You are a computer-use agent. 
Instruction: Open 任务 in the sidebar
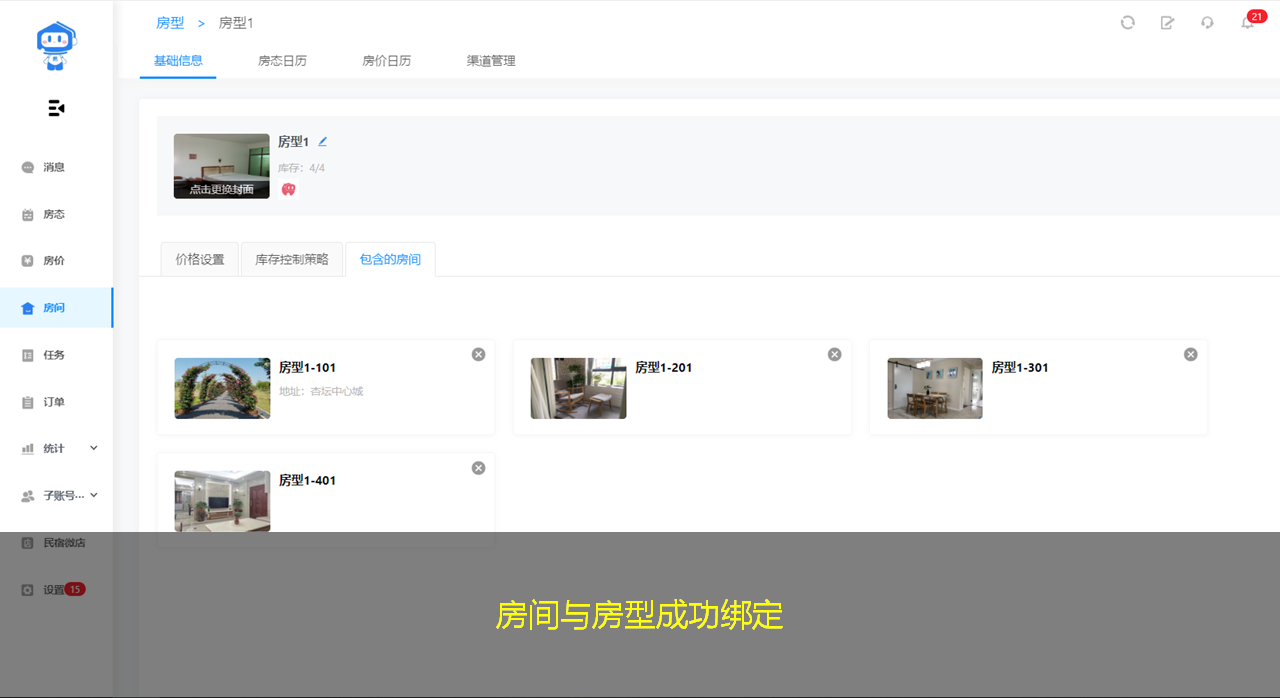pos(56,355)
